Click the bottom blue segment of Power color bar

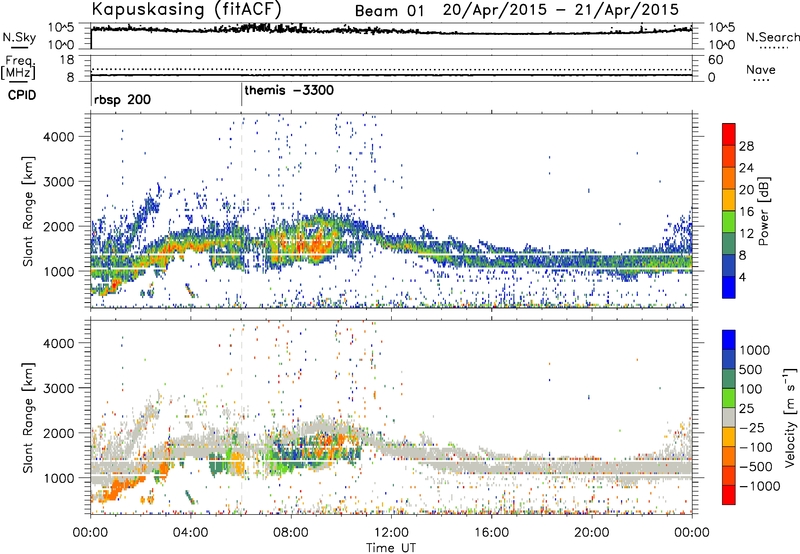tap(729, 287)
